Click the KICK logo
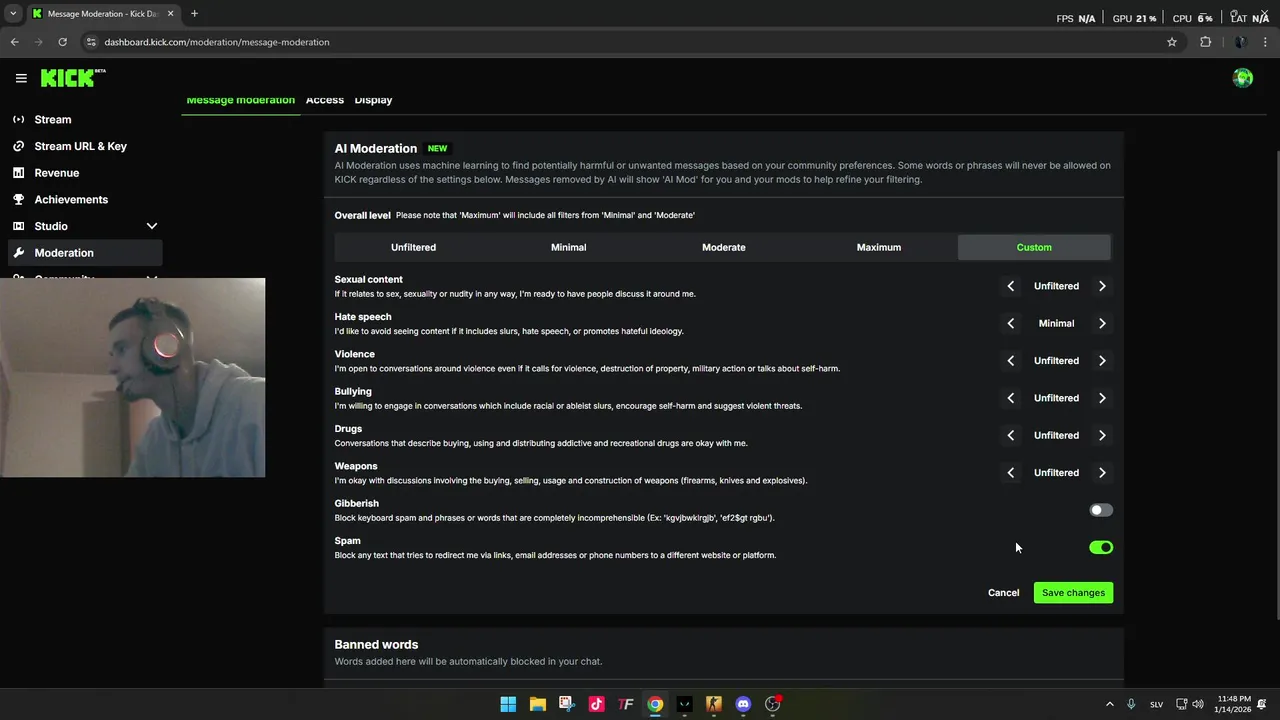 72,78
